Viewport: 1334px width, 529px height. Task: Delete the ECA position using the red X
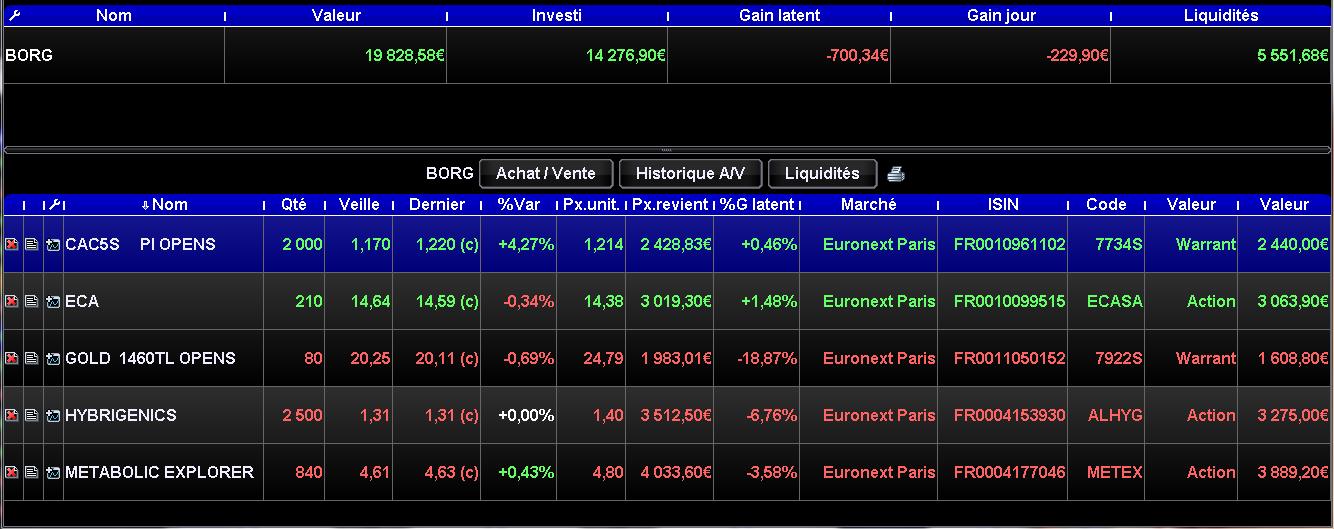point(12,302)
